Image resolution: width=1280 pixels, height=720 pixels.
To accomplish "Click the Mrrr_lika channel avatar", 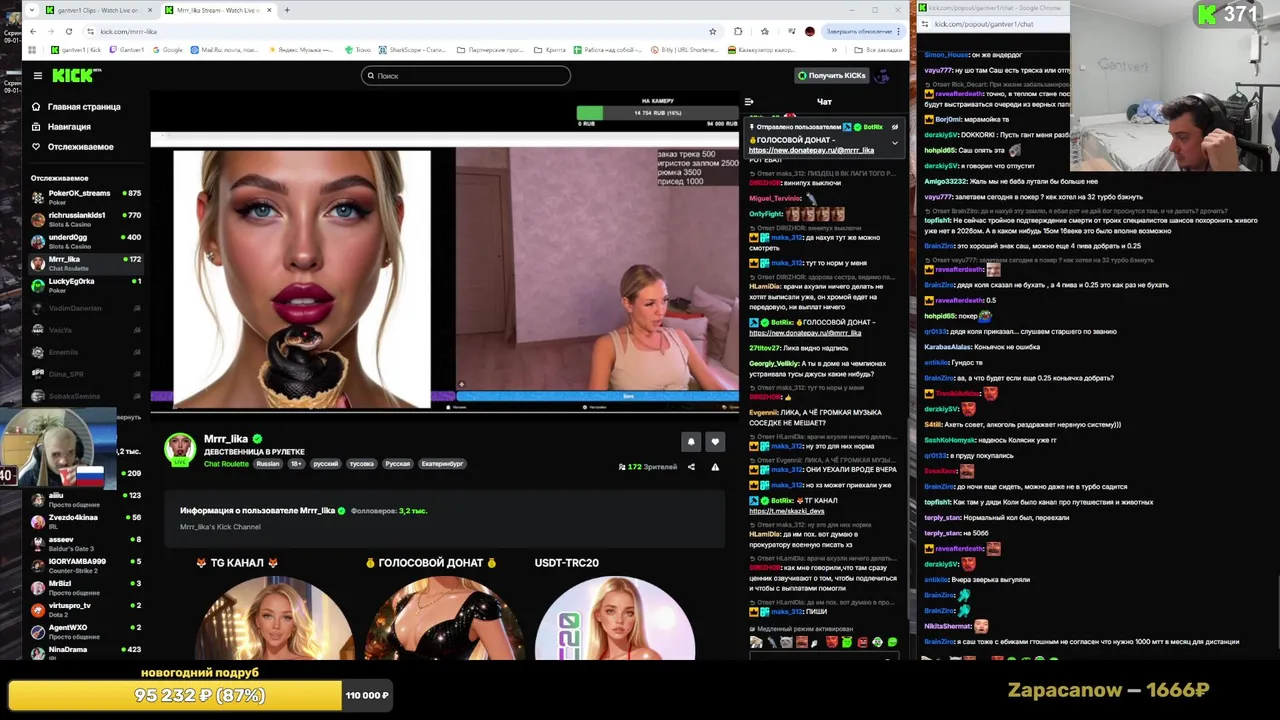I will click(180, 449).
